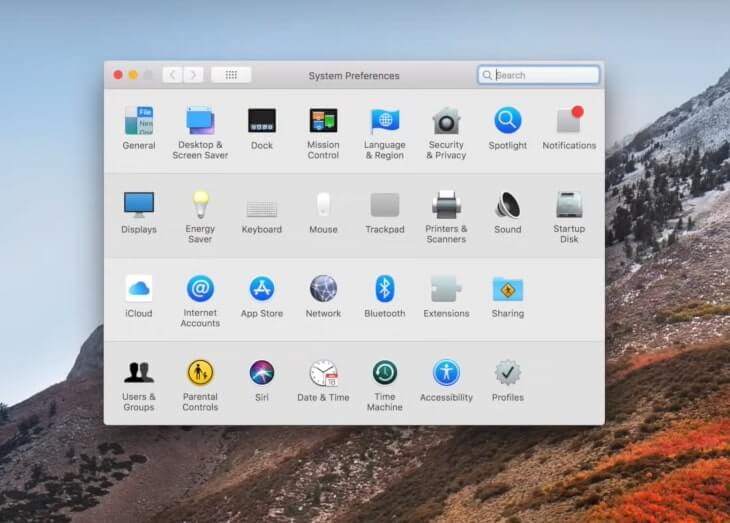
Task: Open the Sharing preferences folder icon
Action: coord(507,289)
